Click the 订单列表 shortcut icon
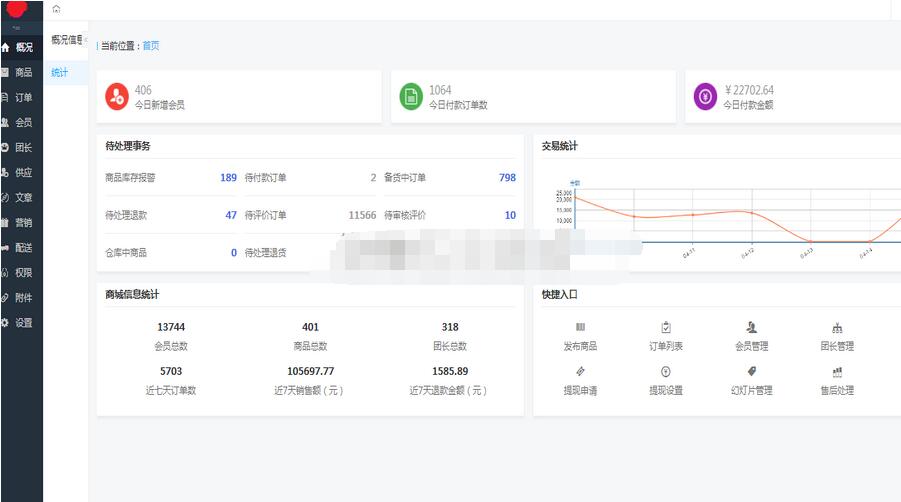Screen dimensions: 901x502 click(x=666, y=327)
